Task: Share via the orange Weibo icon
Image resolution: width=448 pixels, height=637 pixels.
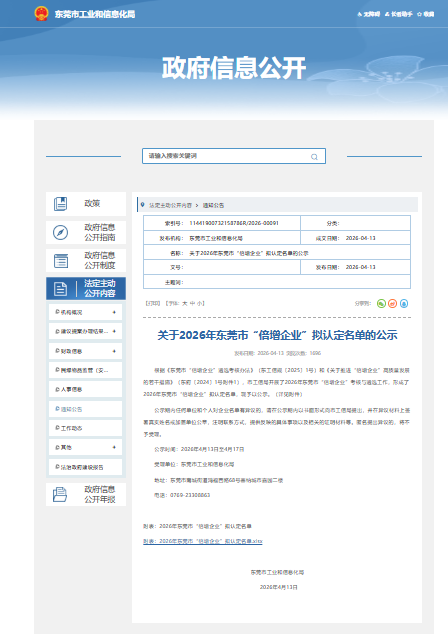Action: click(x=392, y=303)
